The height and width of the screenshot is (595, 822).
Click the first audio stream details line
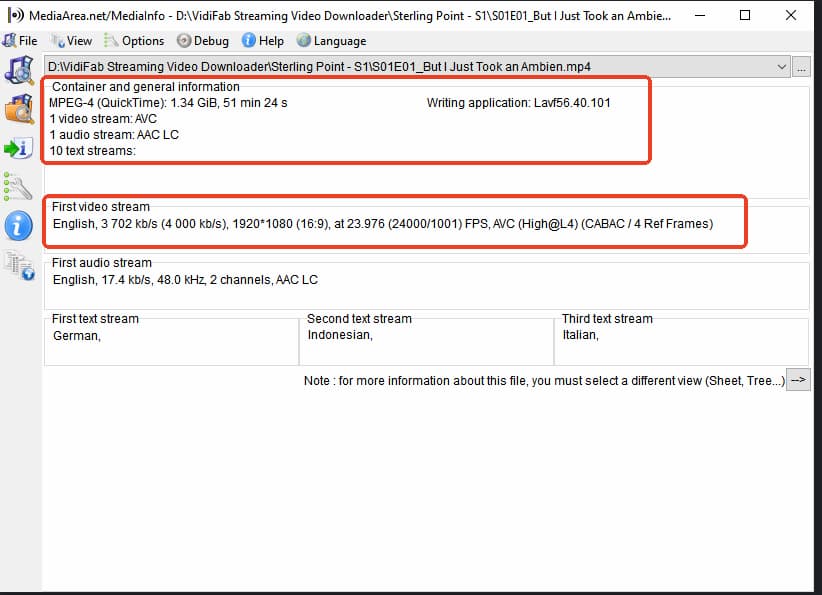[185, 280]
